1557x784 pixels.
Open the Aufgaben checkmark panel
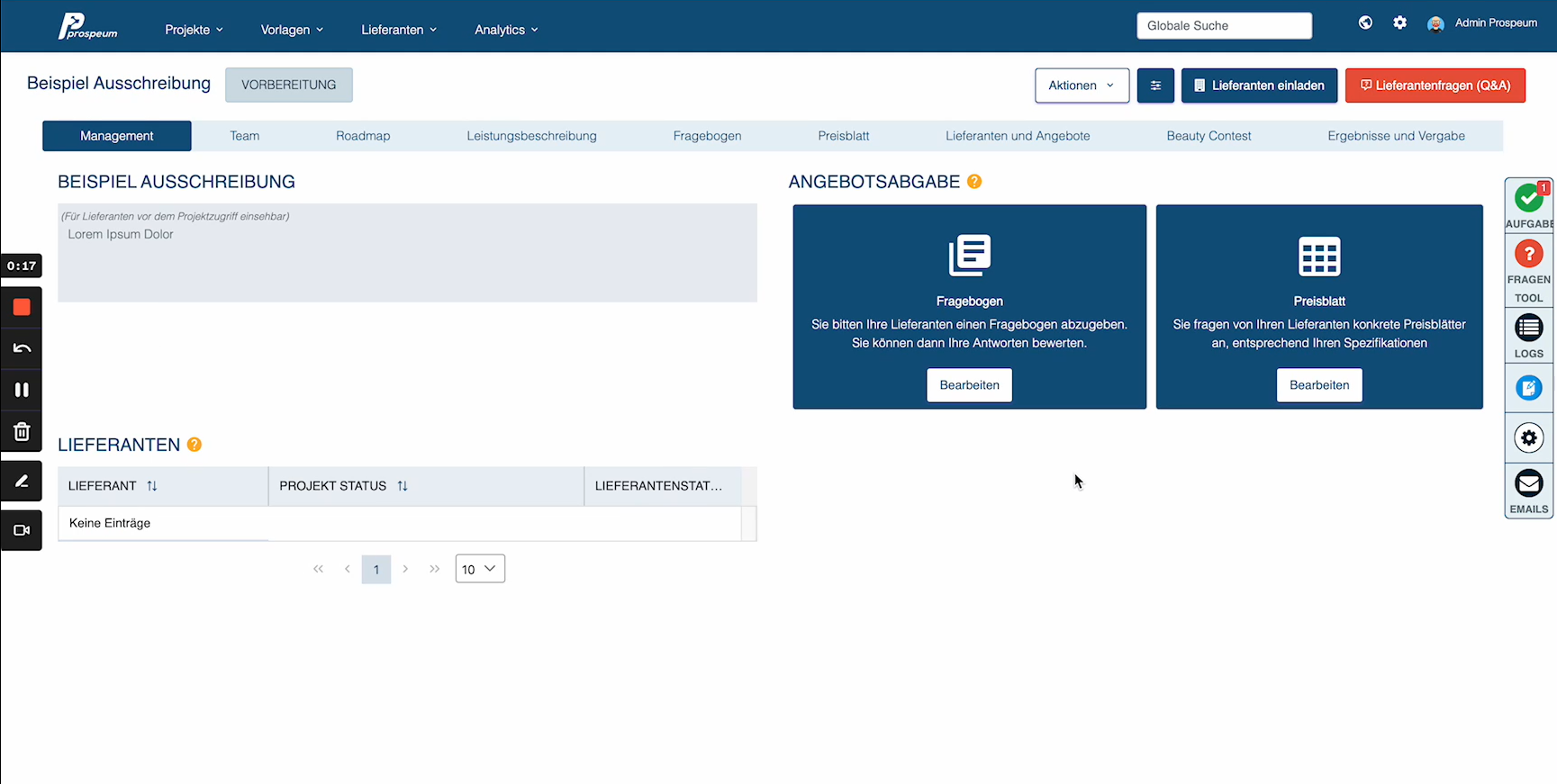coord(1528,198)
